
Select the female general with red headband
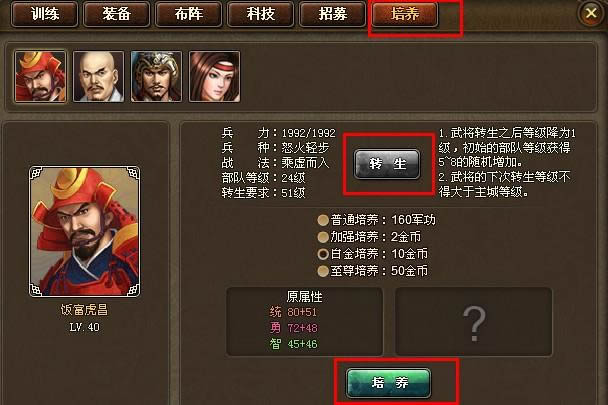point(214,76)
